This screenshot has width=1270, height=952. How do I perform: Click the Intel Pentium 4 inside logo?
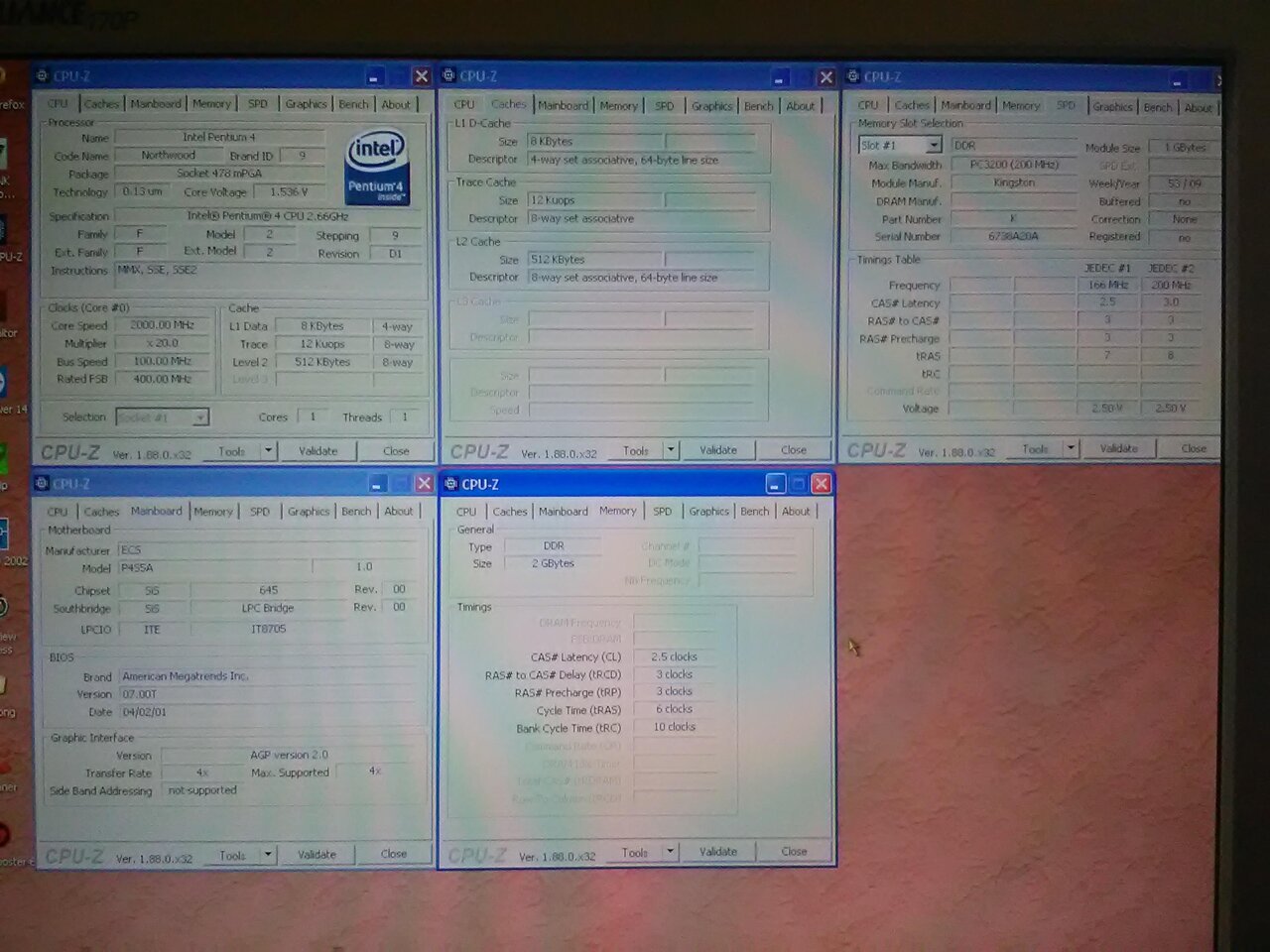coord(376,166)
